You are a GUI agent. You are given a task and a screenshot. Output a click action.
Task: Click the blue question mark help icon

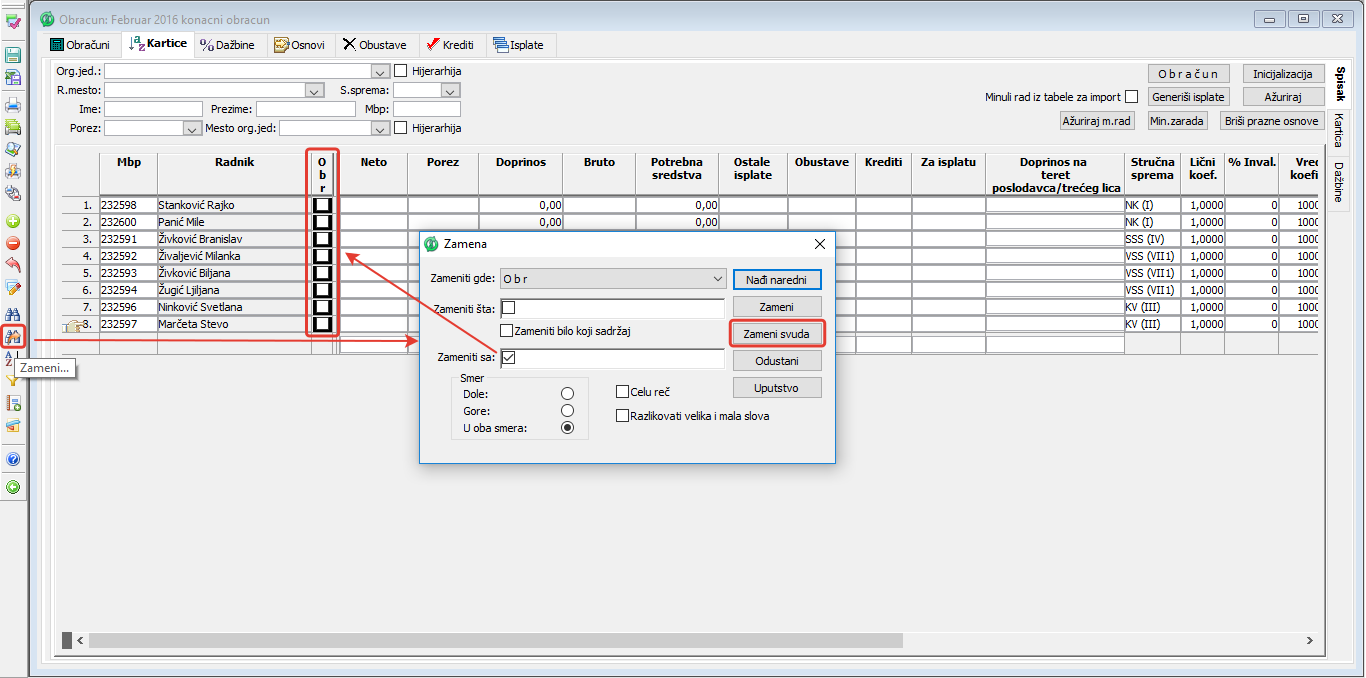13,459
